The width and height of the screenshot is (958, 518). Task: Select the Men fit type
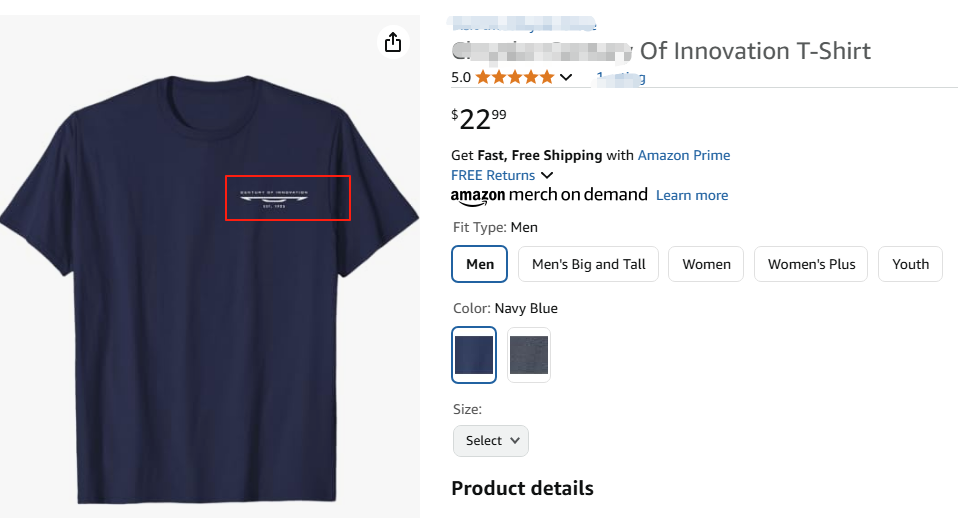(480, 264)
